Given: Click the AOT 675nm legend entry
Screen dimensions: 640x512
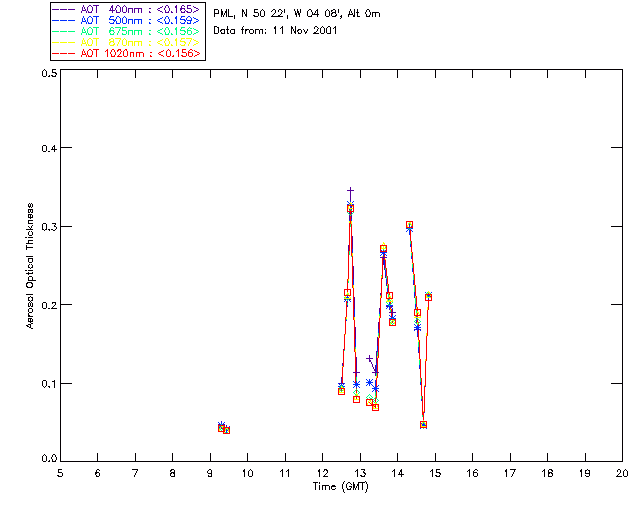Looking at the screenshot, I should (x=127, y=31).
